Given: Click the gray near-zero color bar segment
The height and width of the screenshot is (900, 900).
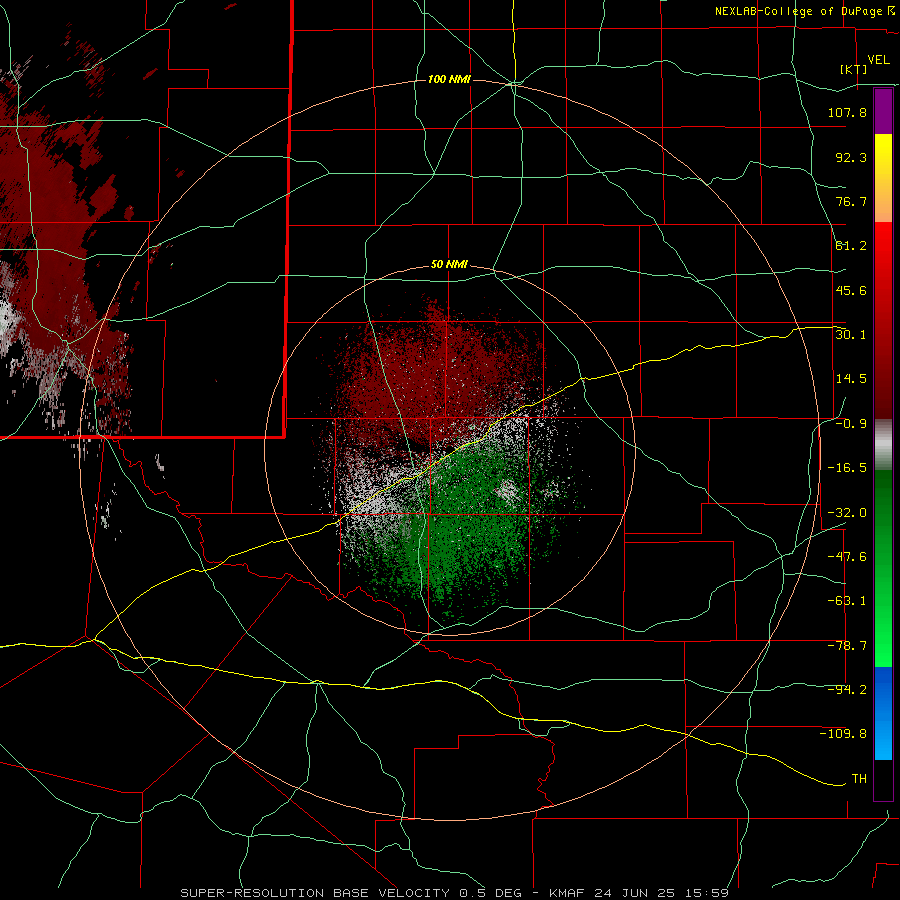Looking at the screenshot, I should 883,445.
